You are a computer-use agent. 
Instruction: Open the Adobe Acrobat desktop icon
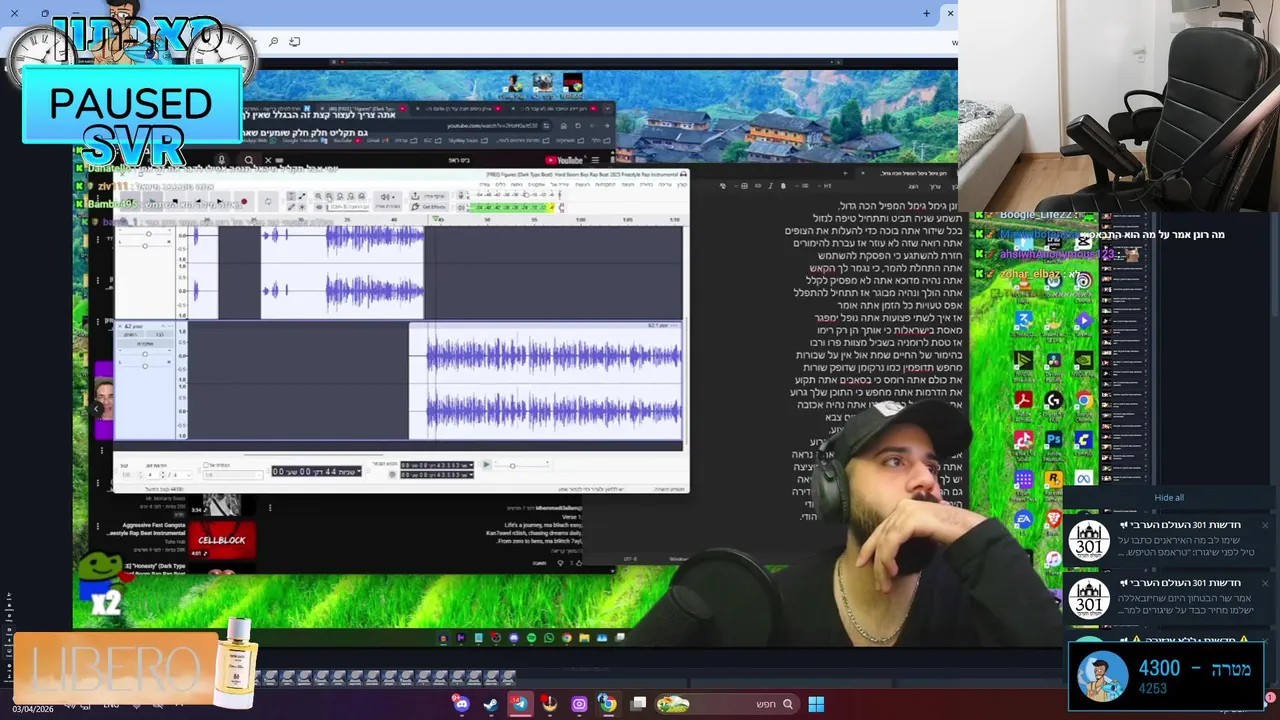pos(1022,400)
